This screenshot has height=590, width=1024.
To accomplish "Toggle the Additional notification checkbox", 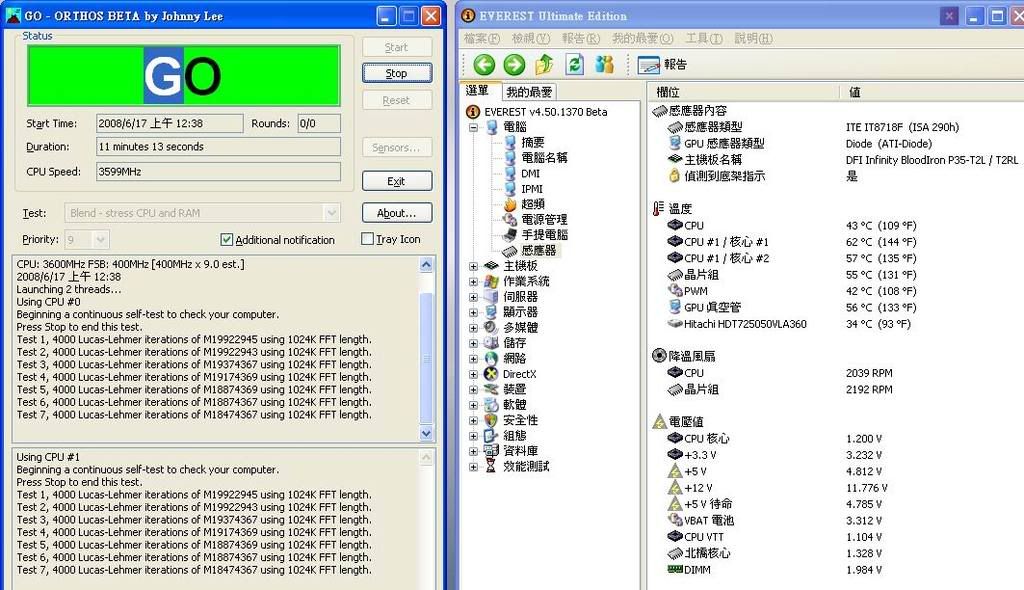I will [x=227, y=240].
